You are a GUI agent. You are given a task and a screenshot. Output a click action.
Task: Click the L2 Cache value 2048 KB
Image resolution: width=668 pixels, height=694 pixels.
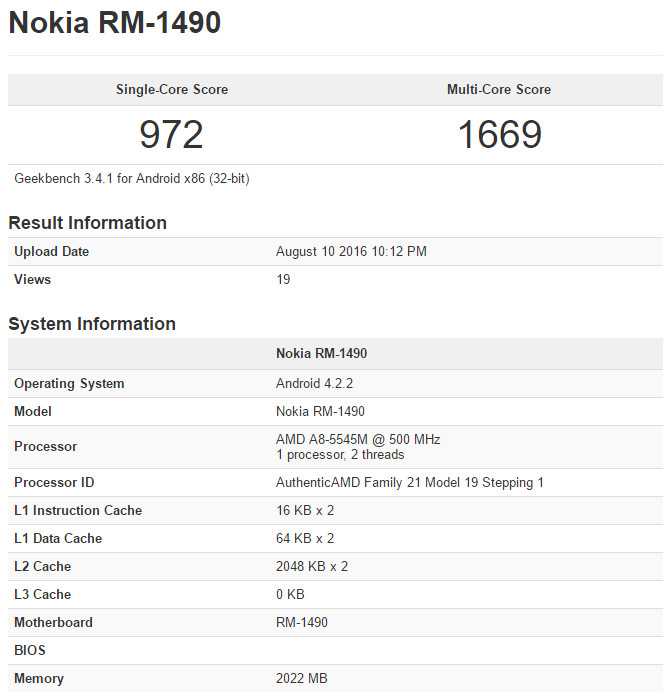(x=312, y=567)
